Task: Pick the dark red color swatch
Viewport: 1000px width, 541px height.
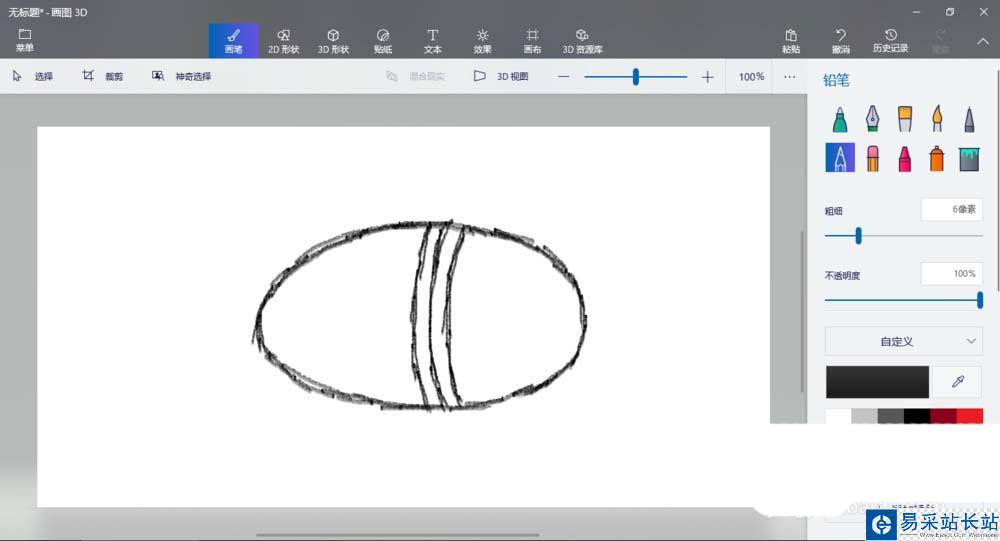Action: (943, 417)
